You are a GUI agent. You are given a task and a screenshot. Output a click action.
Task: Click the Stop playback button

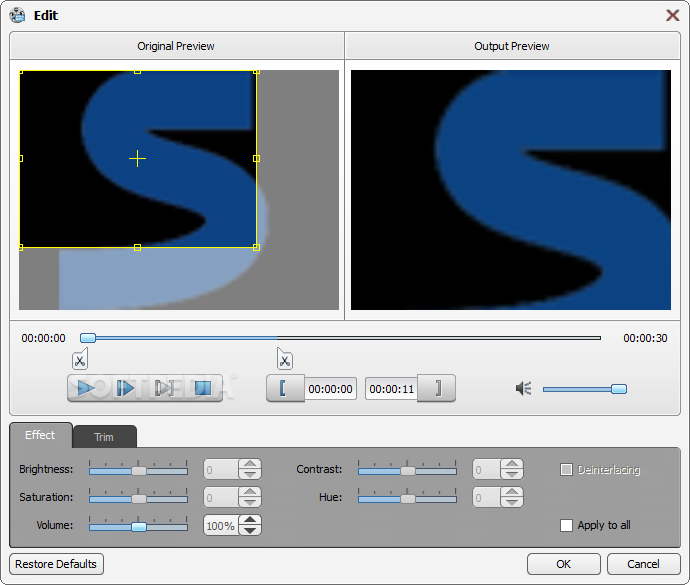tap(203, 388)
